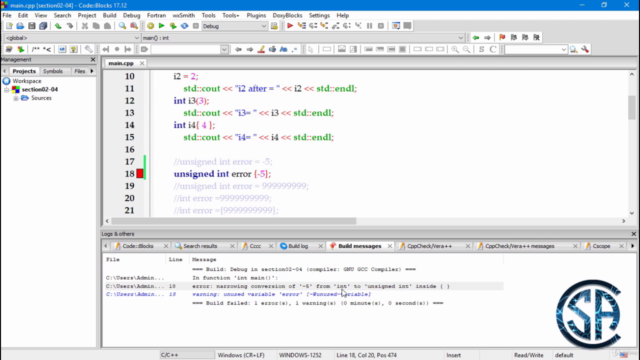Click the green Run icon
Viewport: 640px width, 360px height.
pyautogui.click(x=161, y=26)
